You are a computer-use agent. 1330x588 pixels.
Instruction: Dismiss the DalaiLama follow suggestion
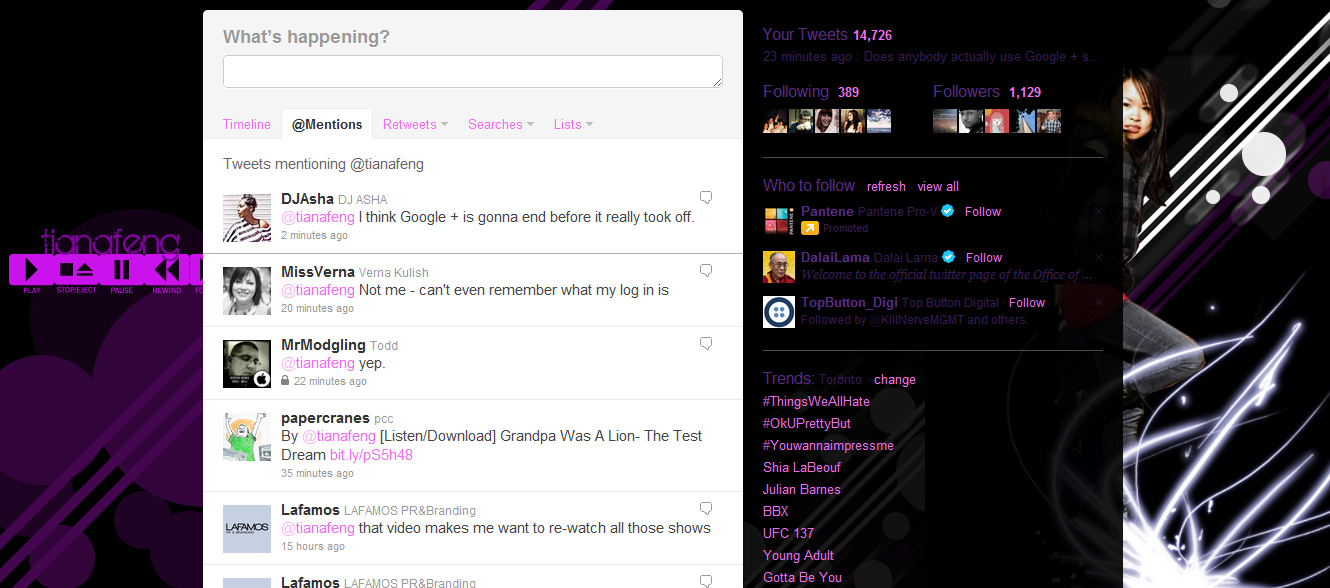(1099, 258)
